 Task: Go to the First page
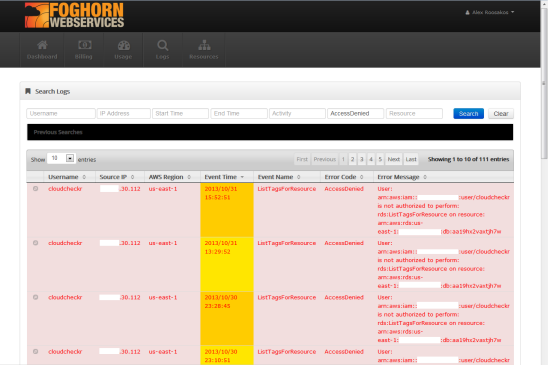[x=302, y=159]
